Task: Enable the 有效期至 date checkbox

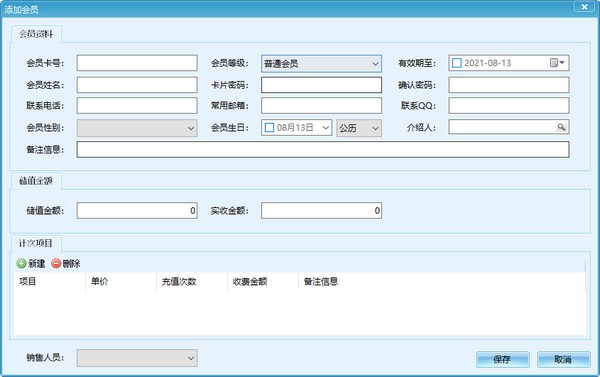Action: (x=457, y=63)
